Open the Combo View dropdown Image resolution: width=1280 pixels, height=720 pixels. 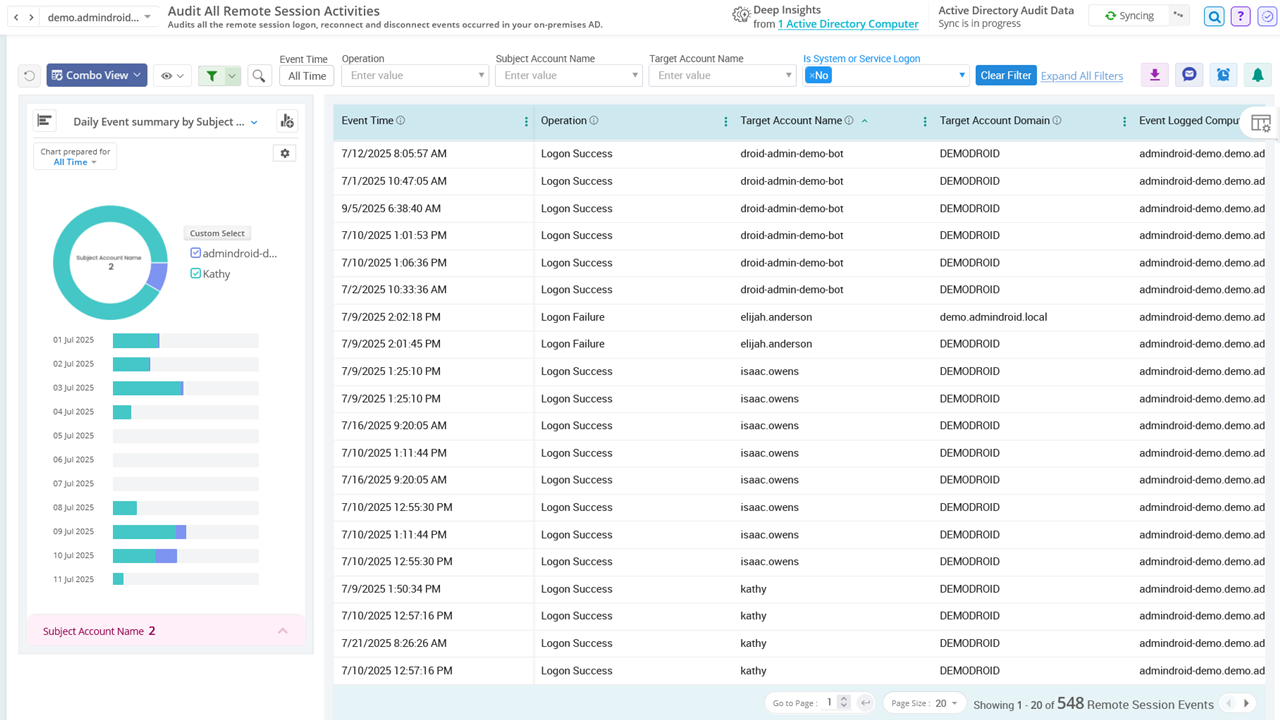[x=96, y=74]
